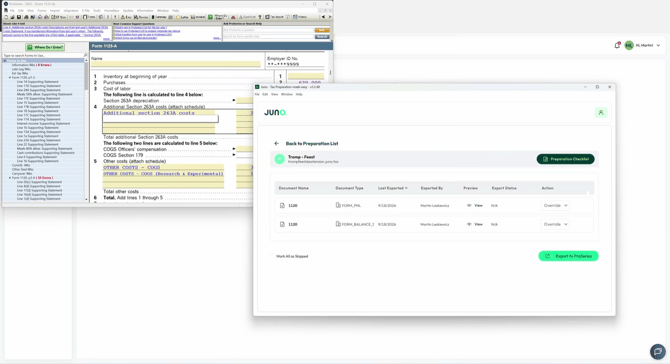Click the Name field on Form 1125-A

(176, 64)
